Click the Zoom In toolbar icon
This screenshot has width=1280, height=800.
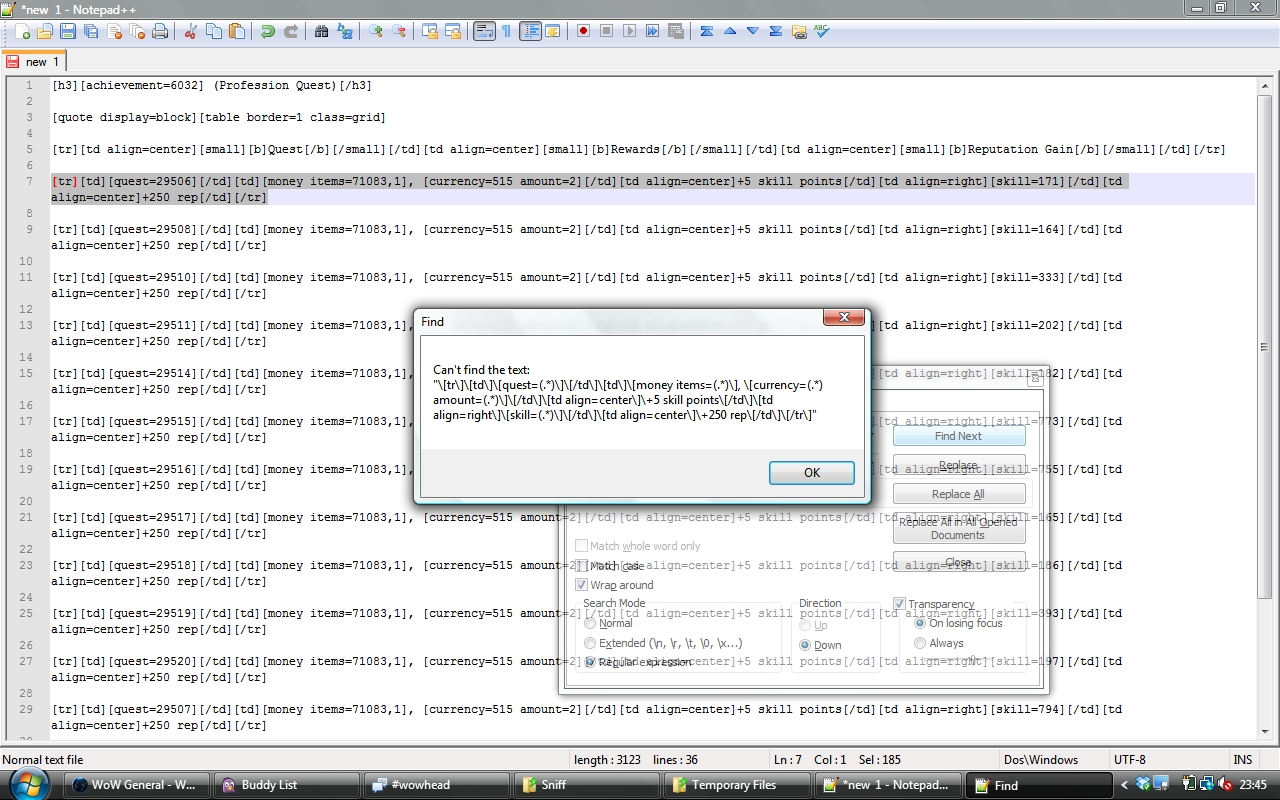tap(376, 32)
